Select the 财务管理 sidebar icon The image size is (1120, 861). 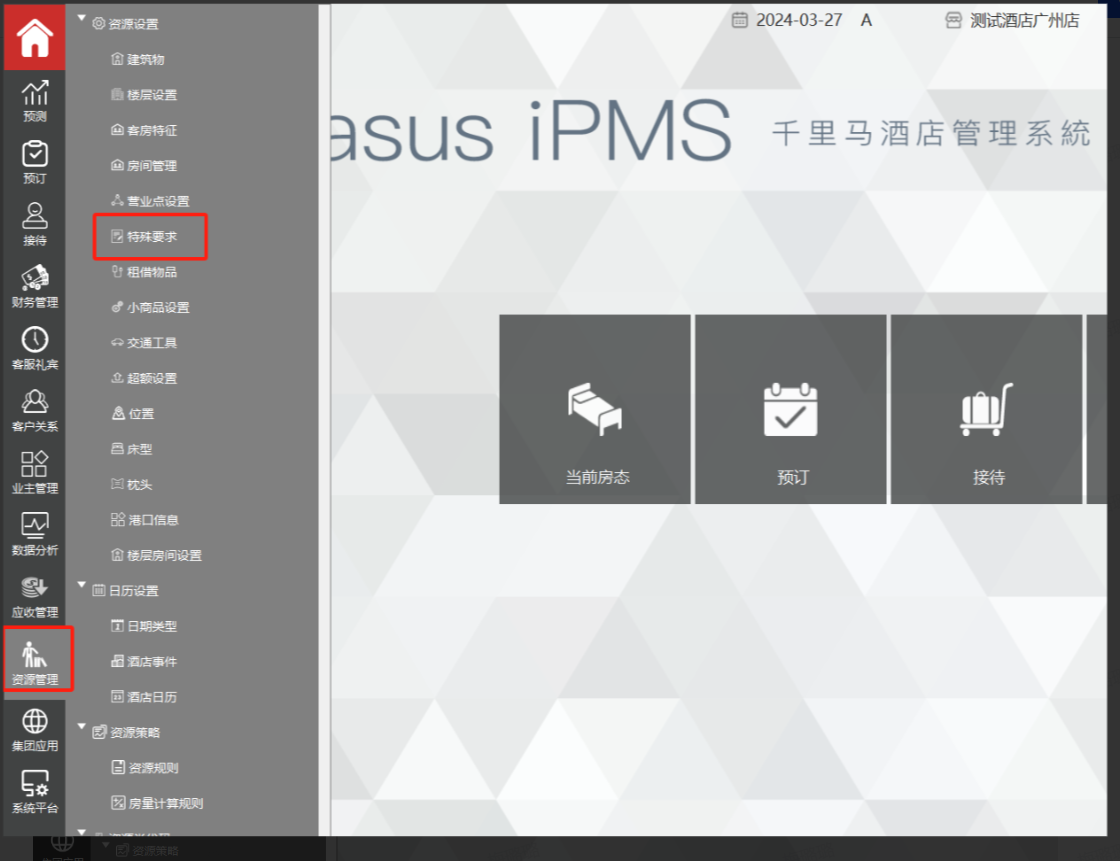(x=35, y=287)
